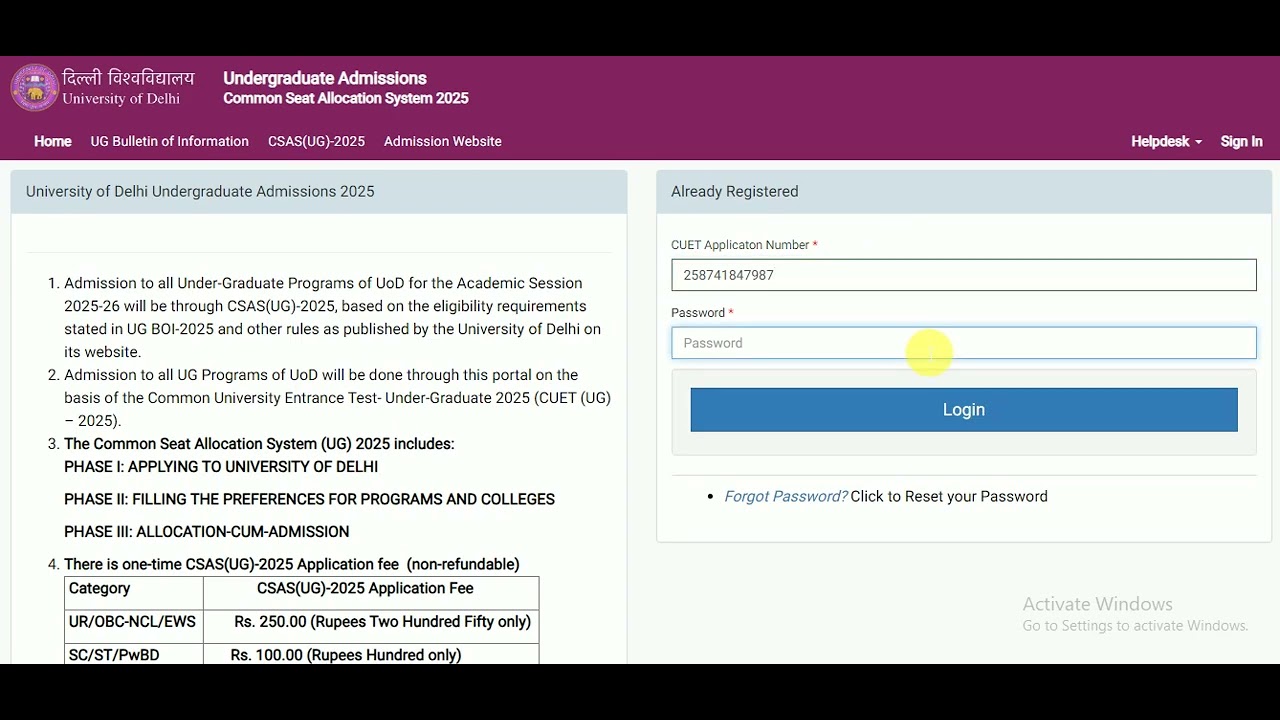
Task: Focus the CUET Application Number field
Action: coord(964,275)
